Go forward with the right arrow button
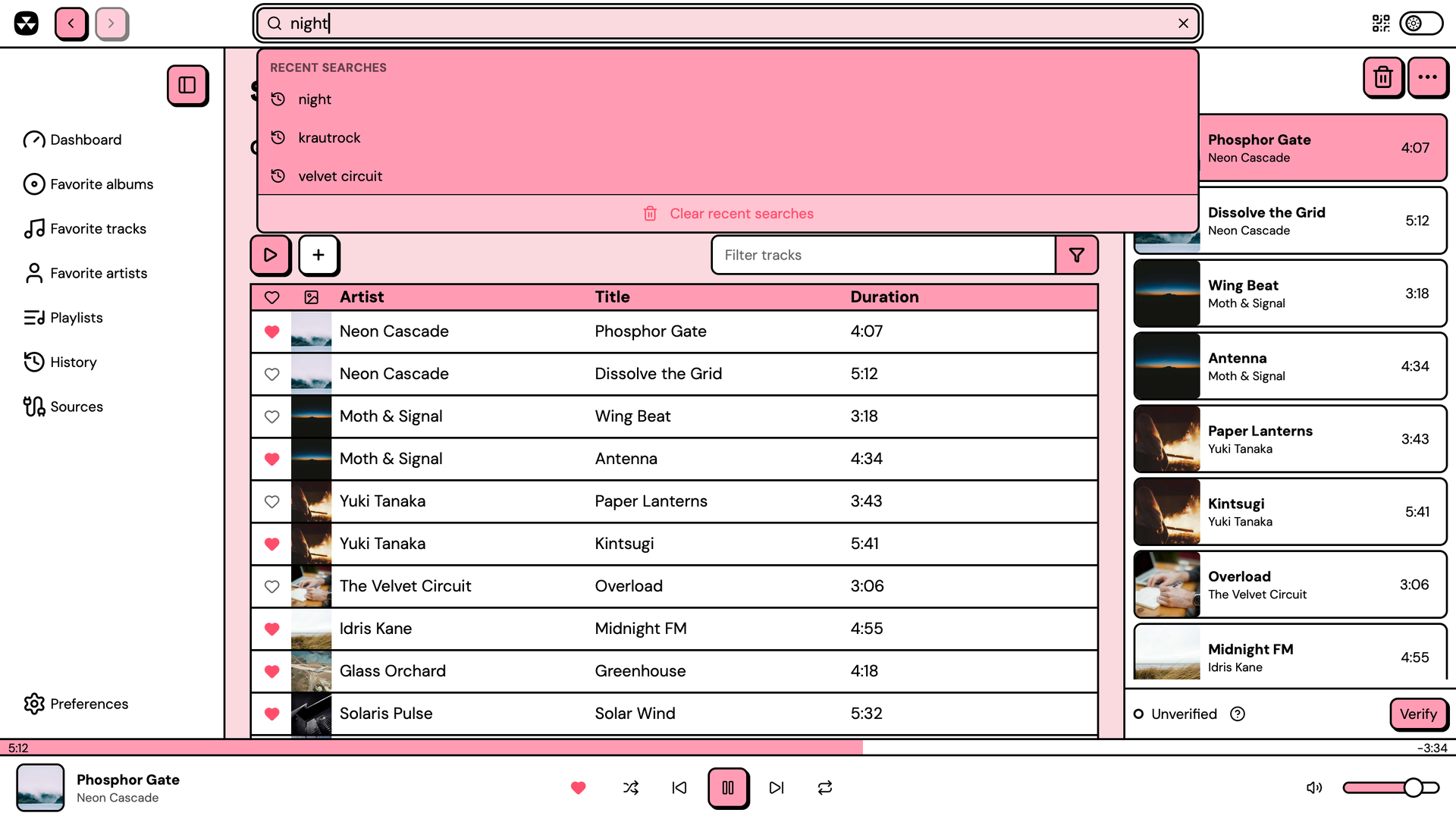Image resolution: width=1456 pixels, height=819 pixels. (x=111, y=24)
